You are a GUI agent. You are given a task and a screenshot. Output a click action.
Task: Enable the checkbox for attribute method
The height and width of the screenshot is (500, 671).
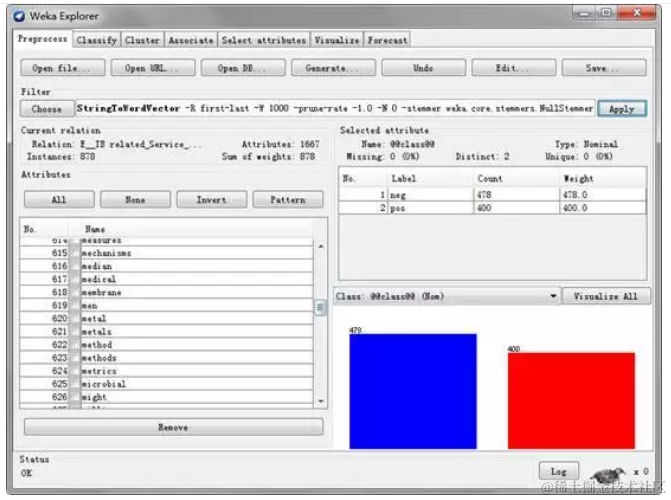coord(75,345)
